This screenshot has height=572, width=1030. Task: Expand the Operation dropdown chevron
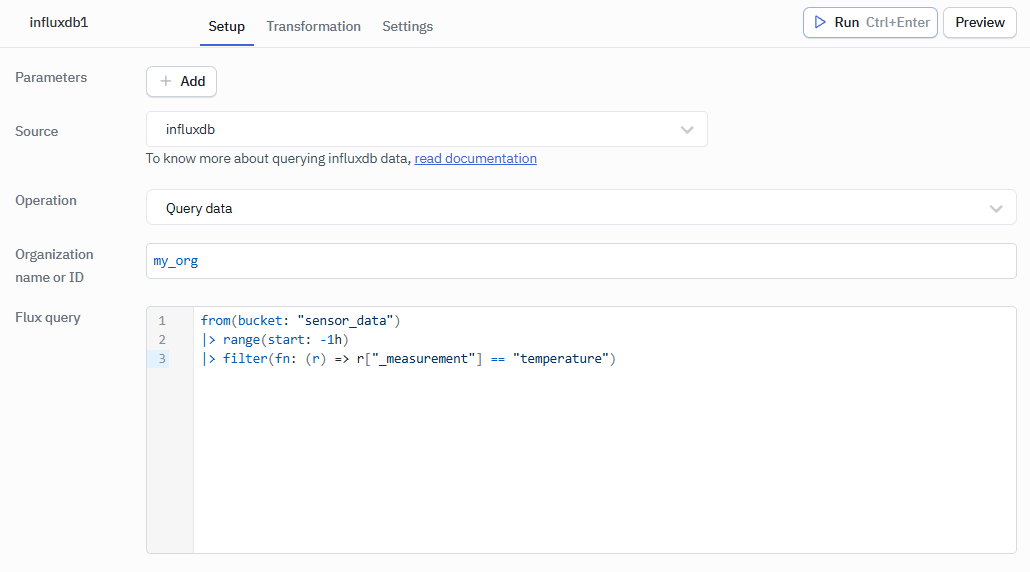[x=995, y=208]
